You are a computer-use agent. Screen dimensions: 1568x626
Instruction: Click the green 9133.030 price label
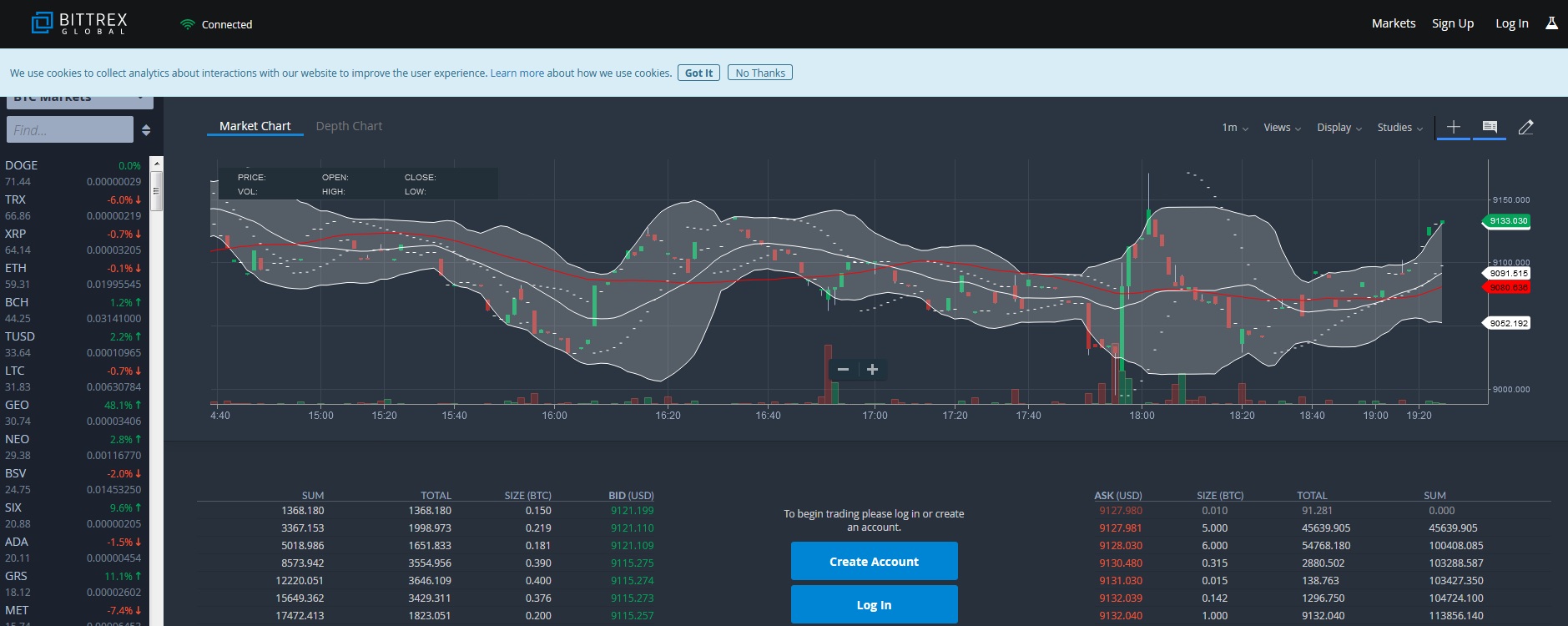pos(1507,221)
